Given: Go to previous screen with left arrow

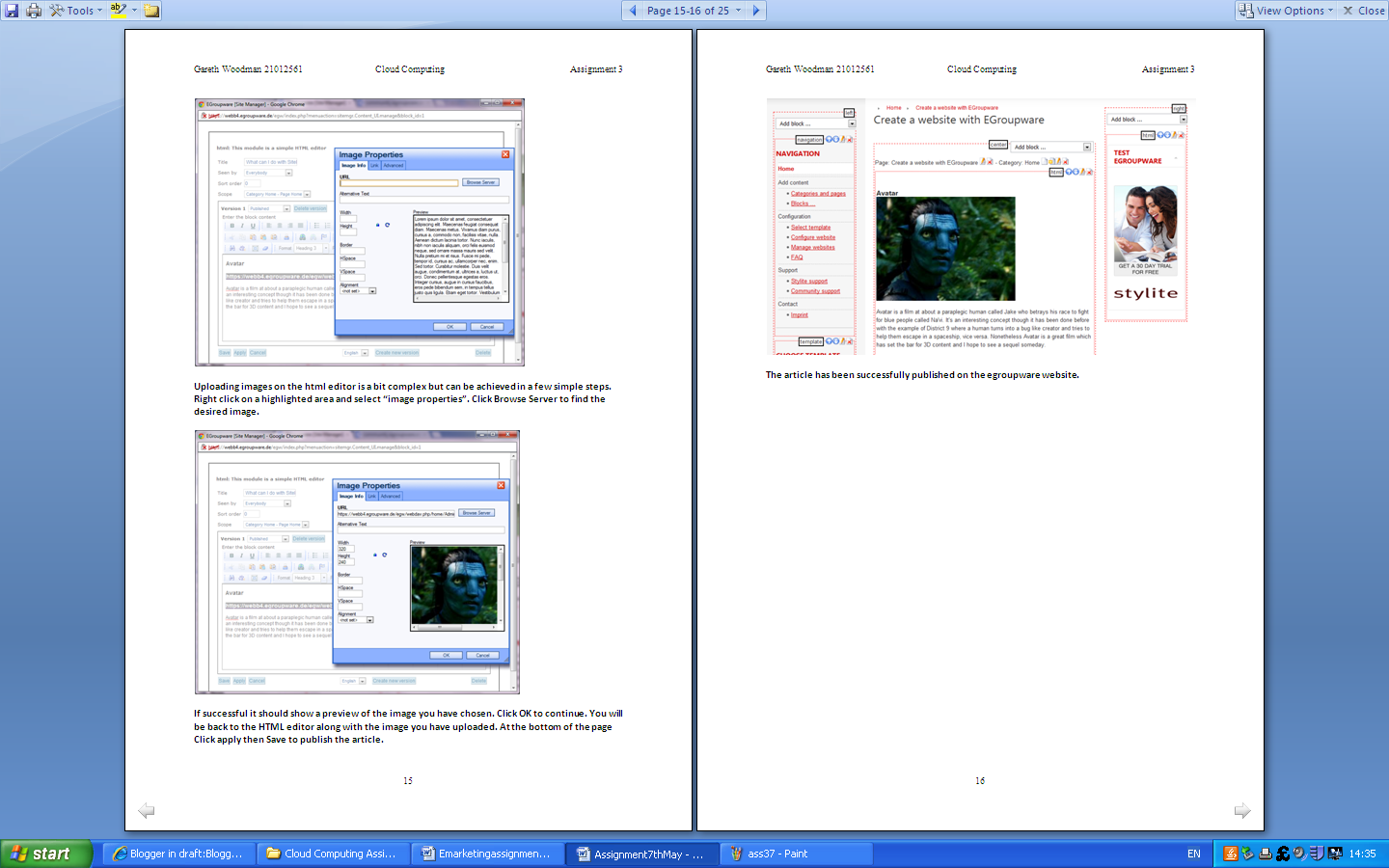Looking at the screenshot, I should (633, 11).
